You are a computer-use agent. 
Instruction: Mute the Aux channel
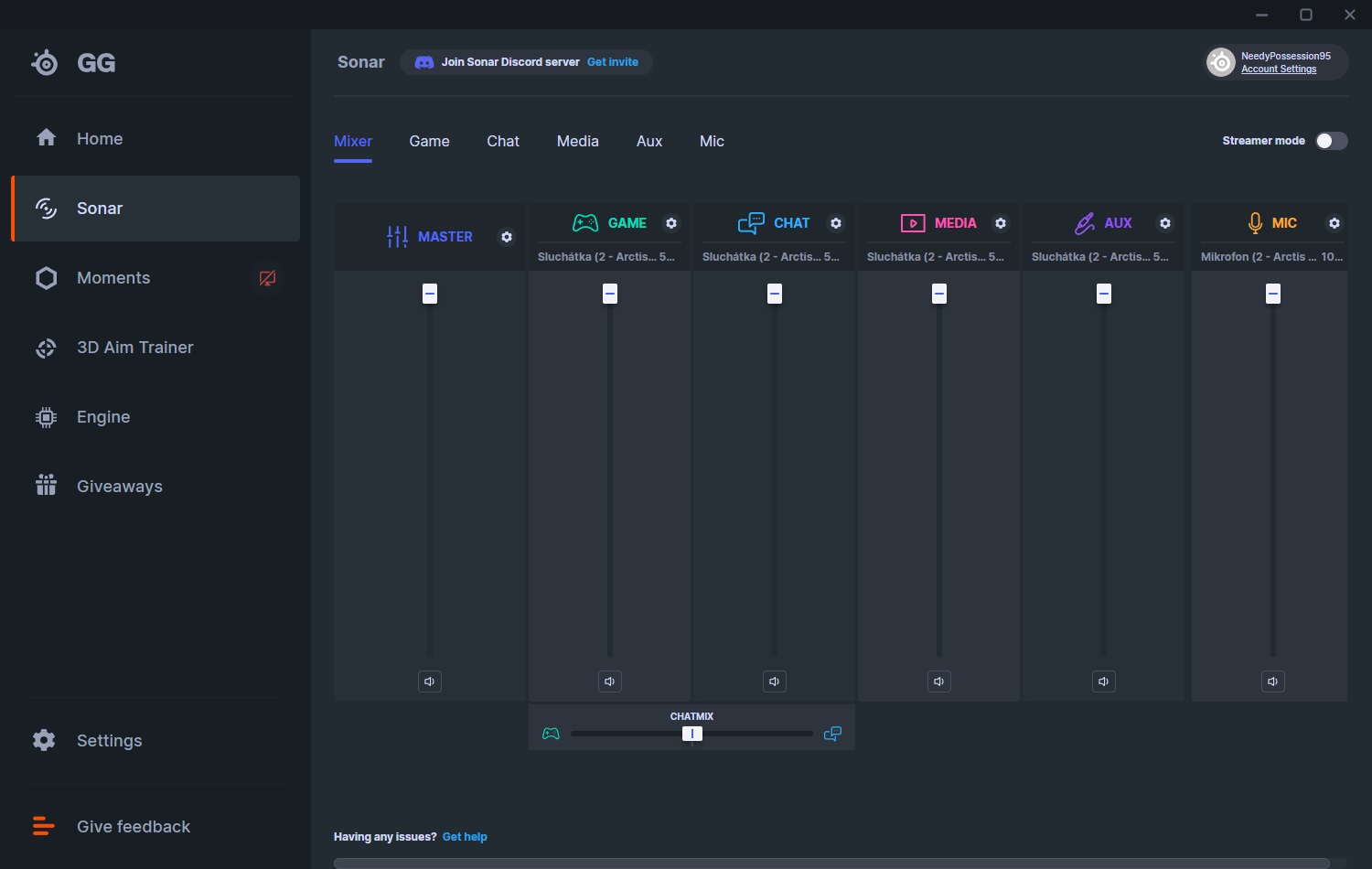click(1104, 681)
